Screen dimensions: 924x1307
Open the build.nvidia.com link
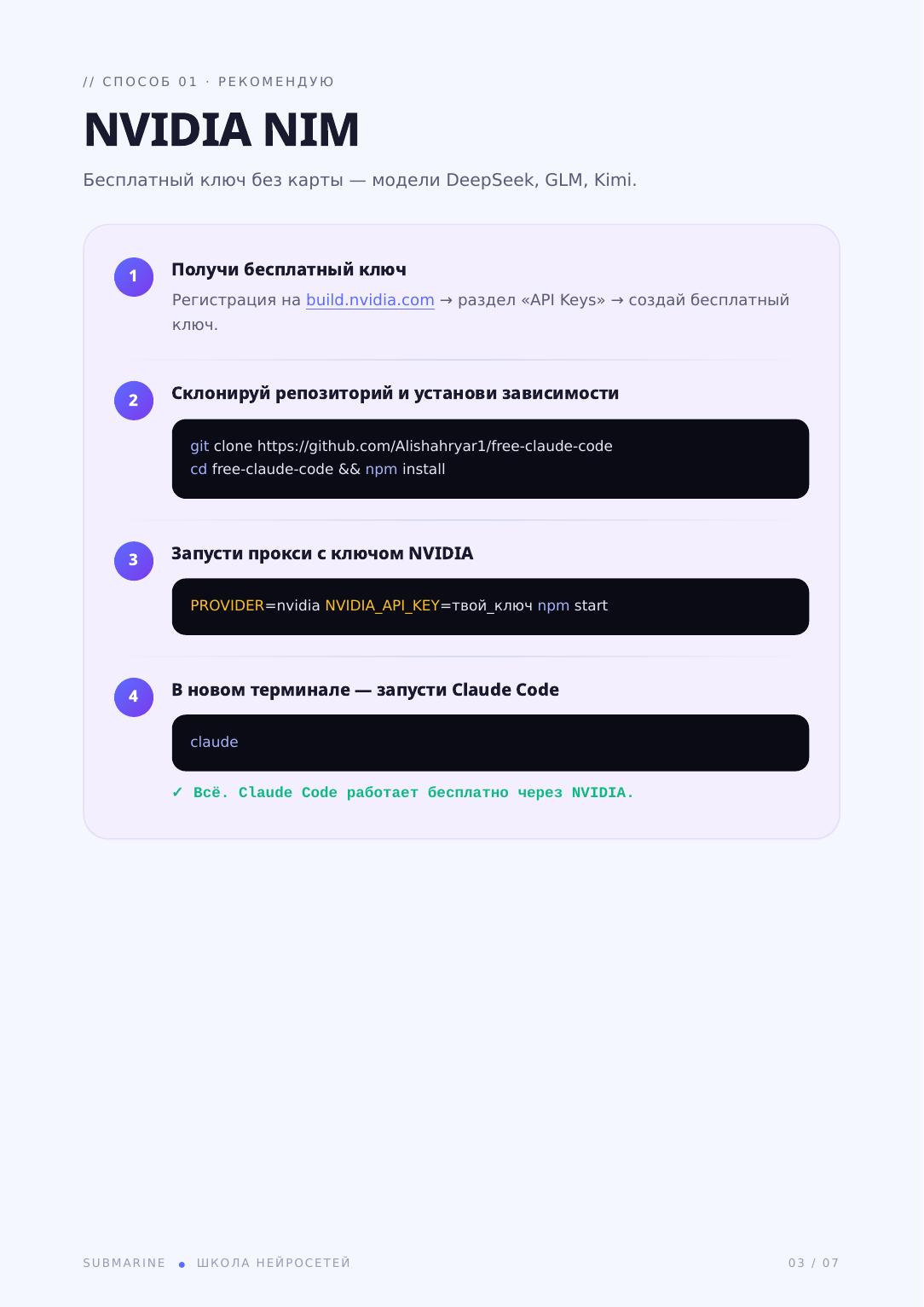[370, 300]
